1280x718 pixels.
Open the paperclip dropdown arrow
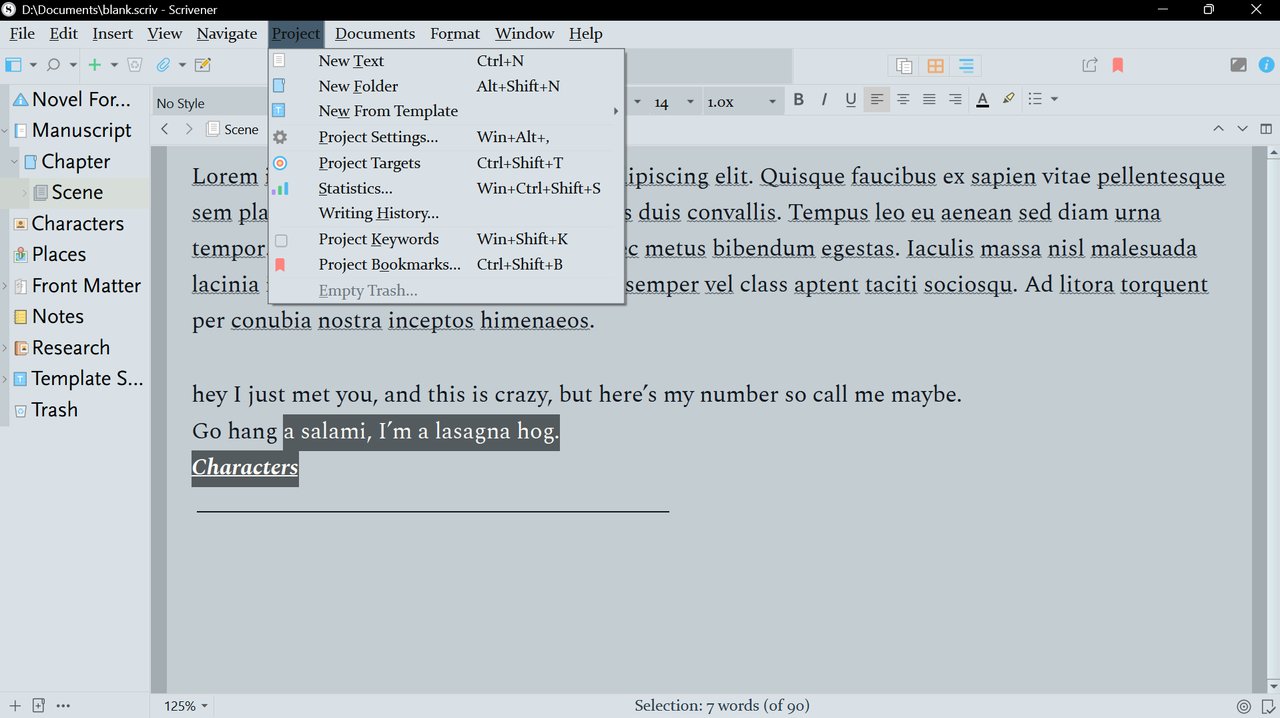(x=182, y=66)
